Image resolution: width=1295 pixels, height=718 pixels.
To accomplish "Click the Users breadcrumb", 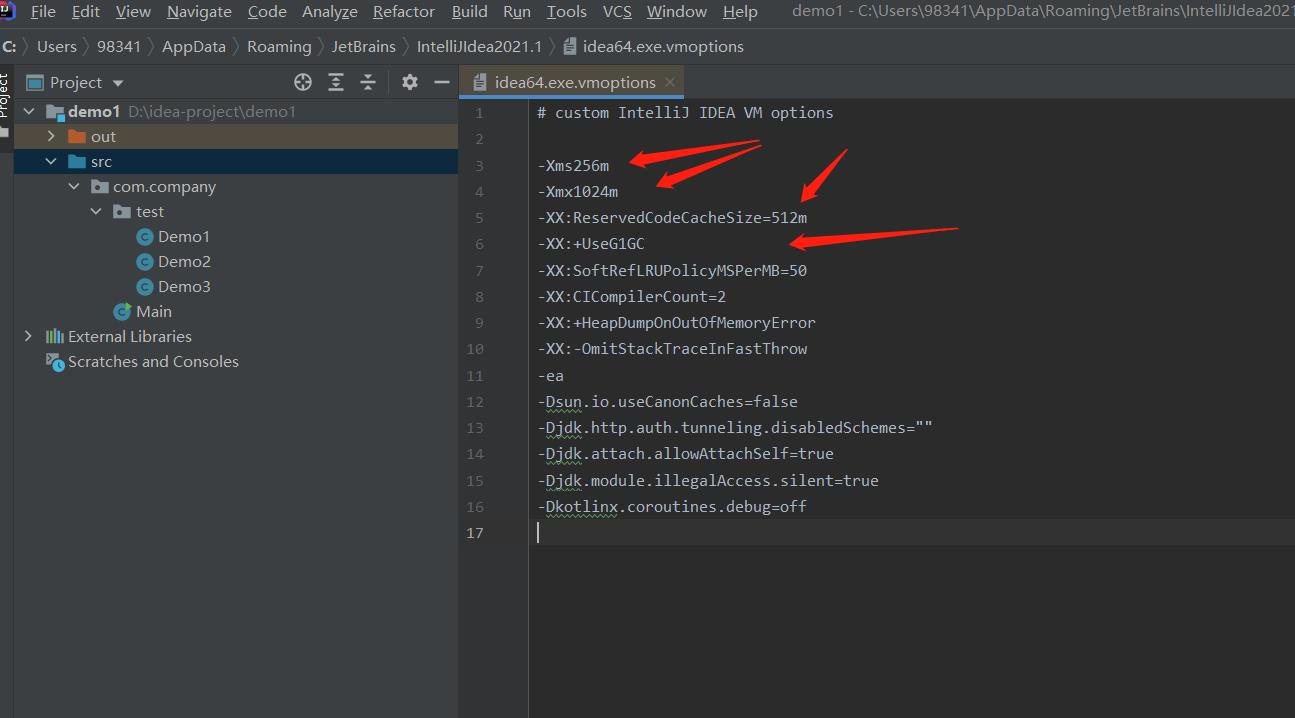I will (x=57, y=47).
